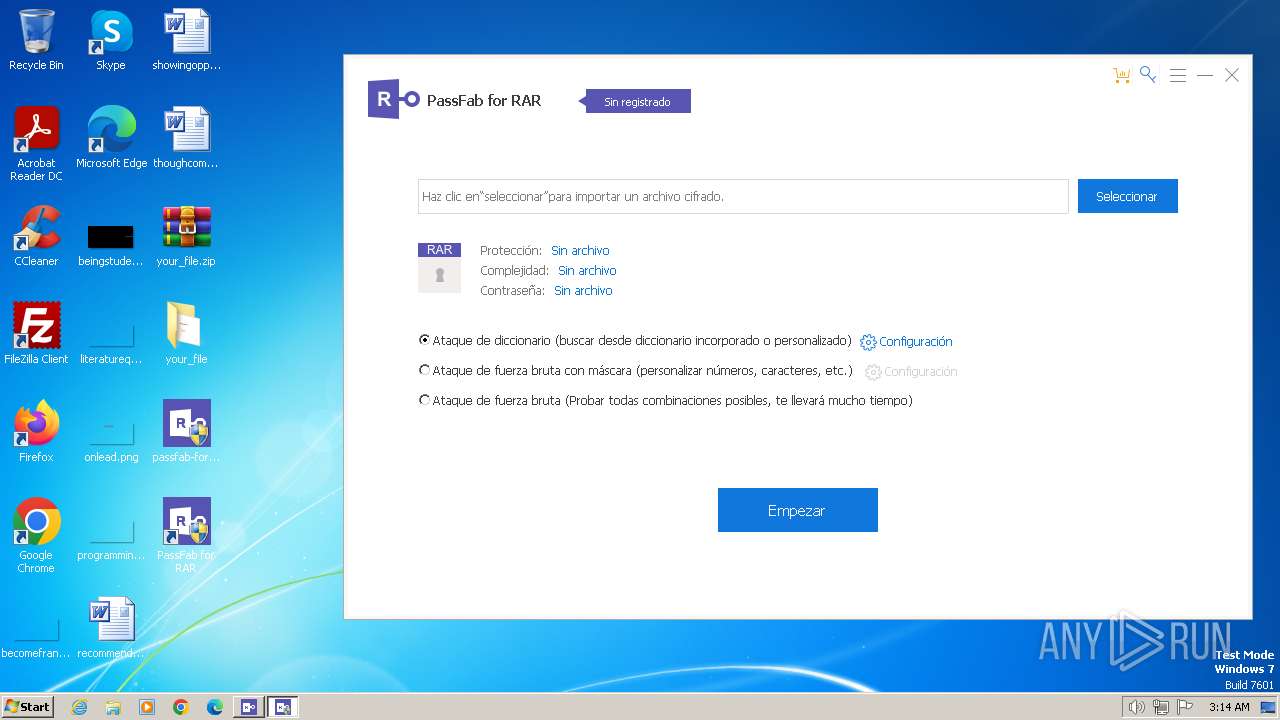
Task: Click the volume speaker tray icon
Action: coord(1136,707)
